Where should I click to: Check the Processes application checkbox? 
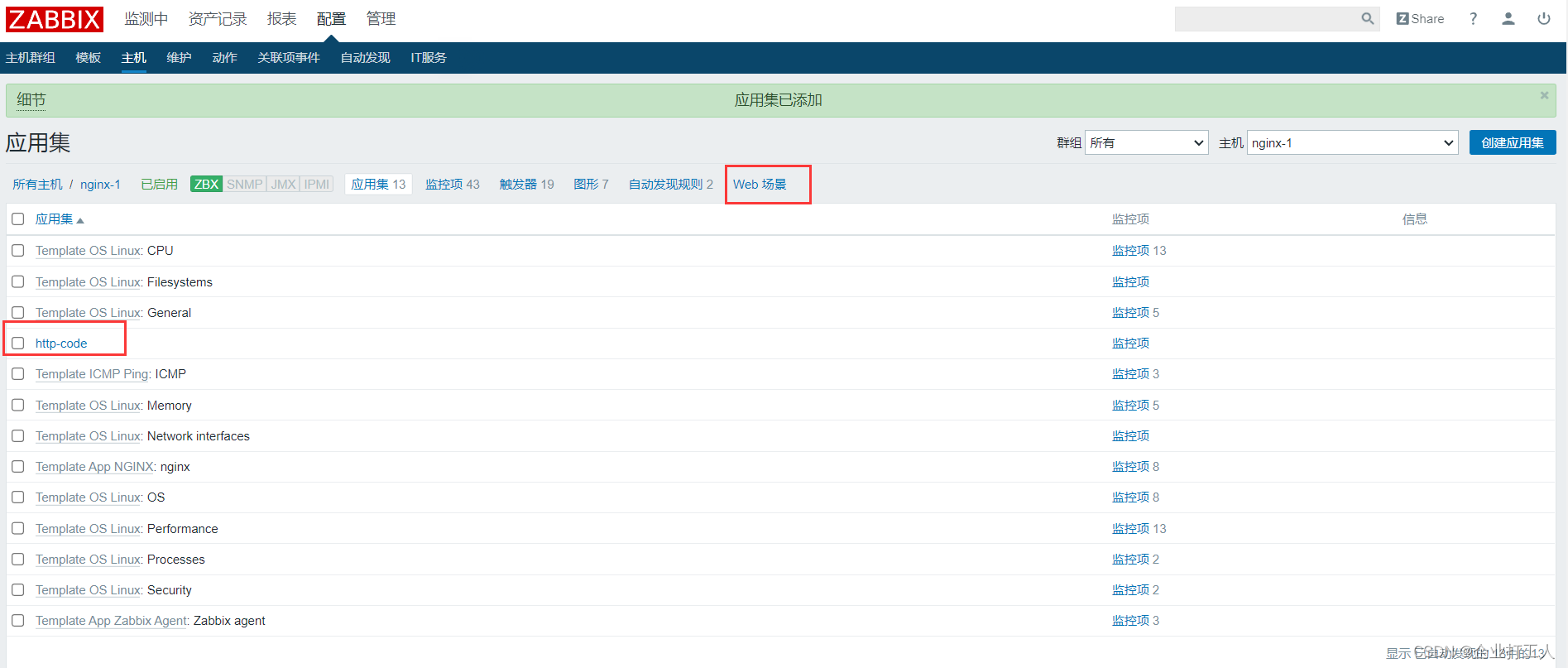(18, 560)
